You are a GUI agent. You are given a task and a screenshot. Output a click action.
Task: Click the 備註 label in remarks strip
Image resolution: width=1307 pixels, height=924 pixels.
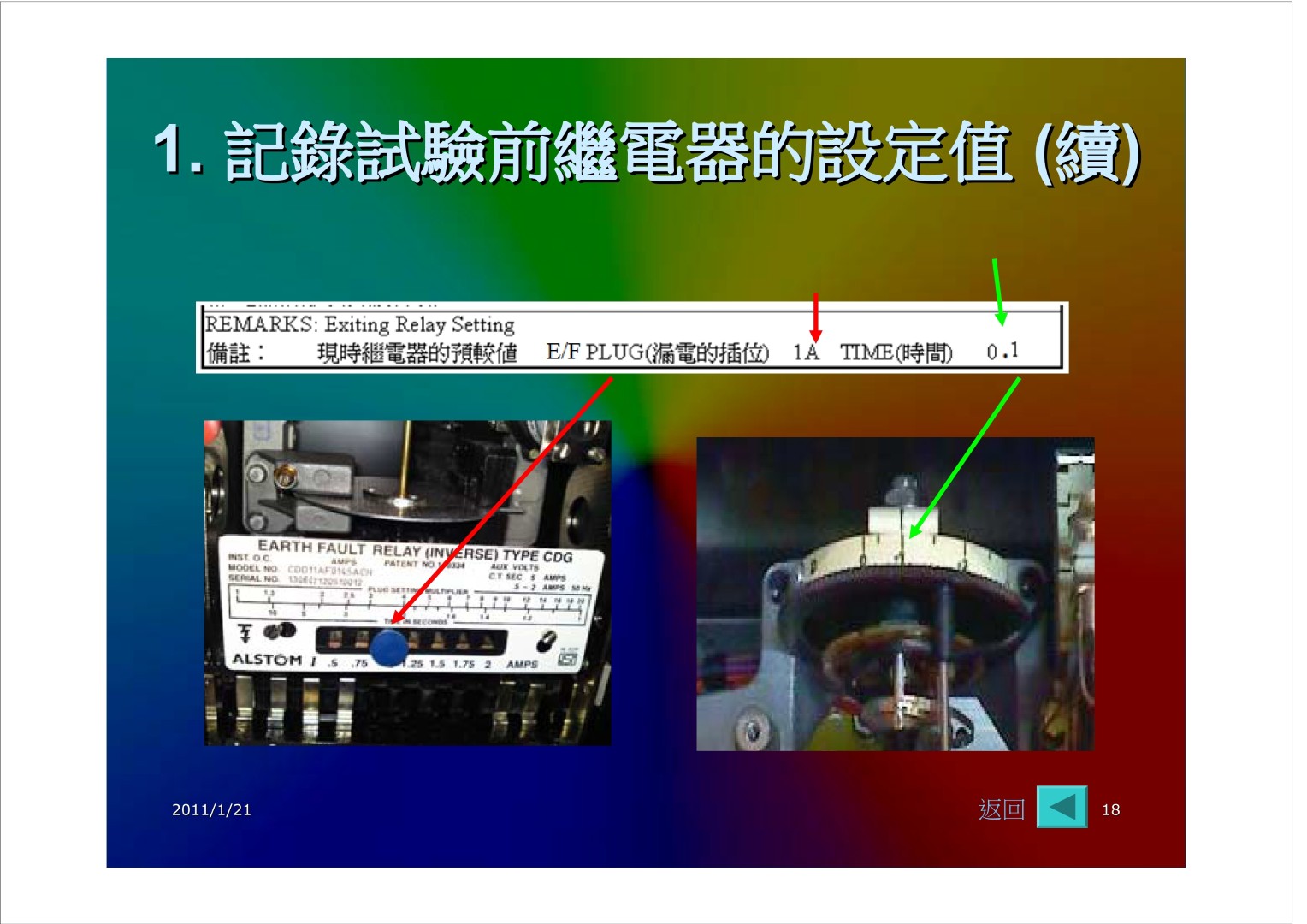click(236, 352)
